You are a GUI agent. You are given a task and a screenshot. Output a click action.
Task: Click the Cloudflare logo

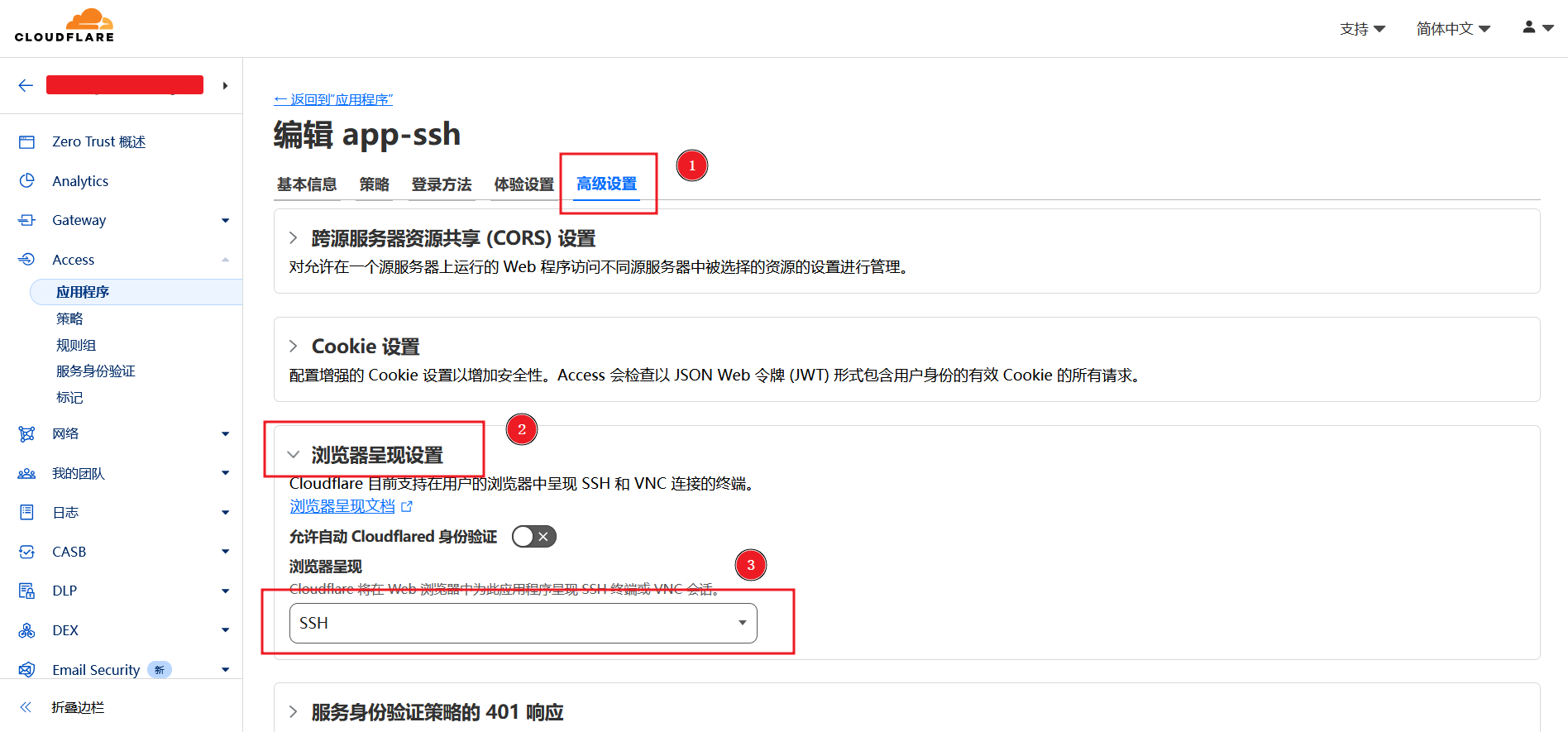pos(65,26)
